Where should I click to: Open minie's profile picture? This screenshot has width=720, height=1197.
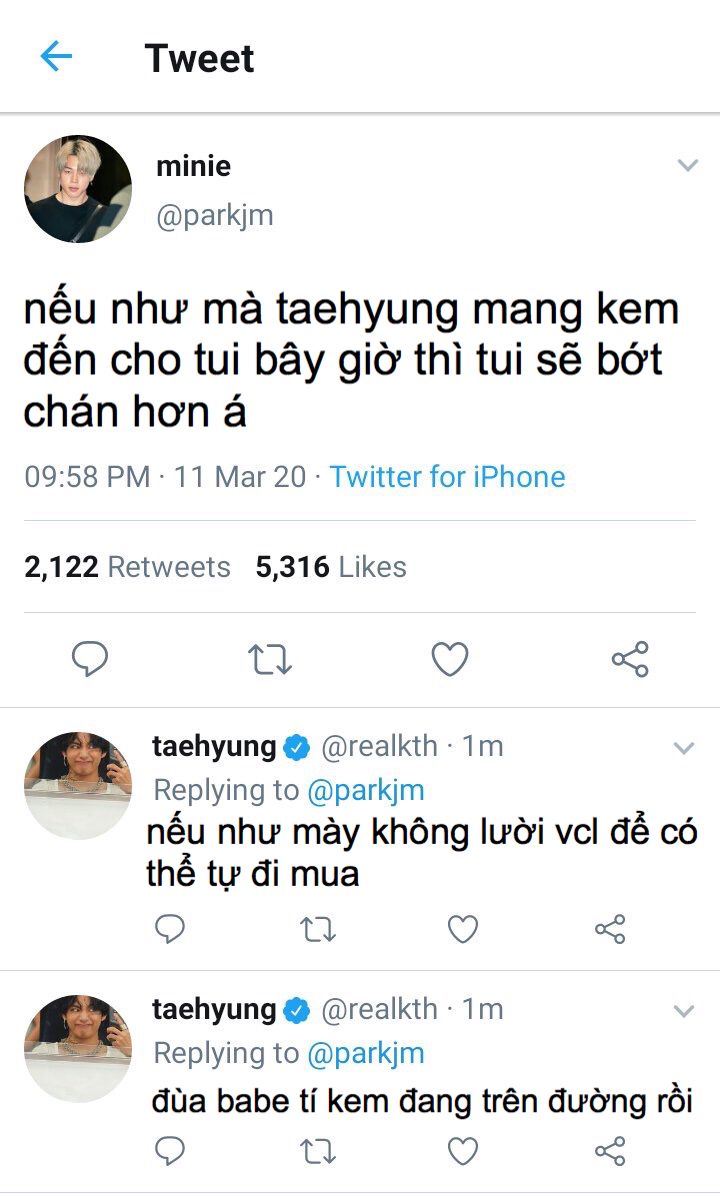click(78, 189)
